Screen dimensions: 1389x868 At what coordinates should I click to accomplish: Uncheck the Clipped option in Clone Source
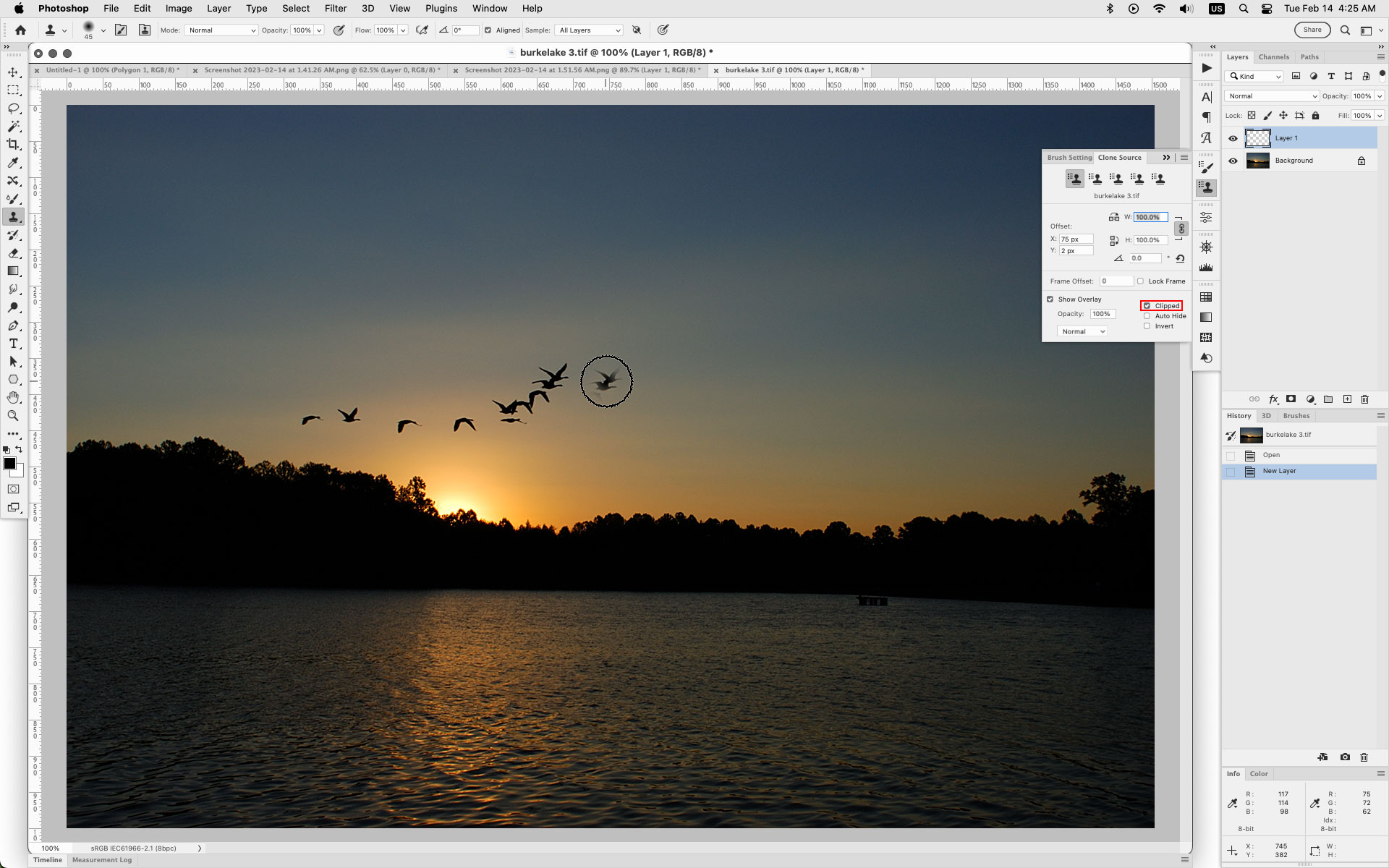(1147, 305)
